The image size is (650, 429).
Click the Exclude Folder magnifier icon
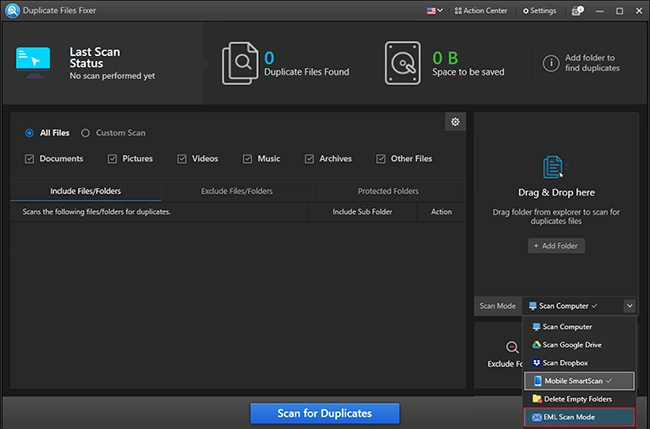click(x=512, y=347)
